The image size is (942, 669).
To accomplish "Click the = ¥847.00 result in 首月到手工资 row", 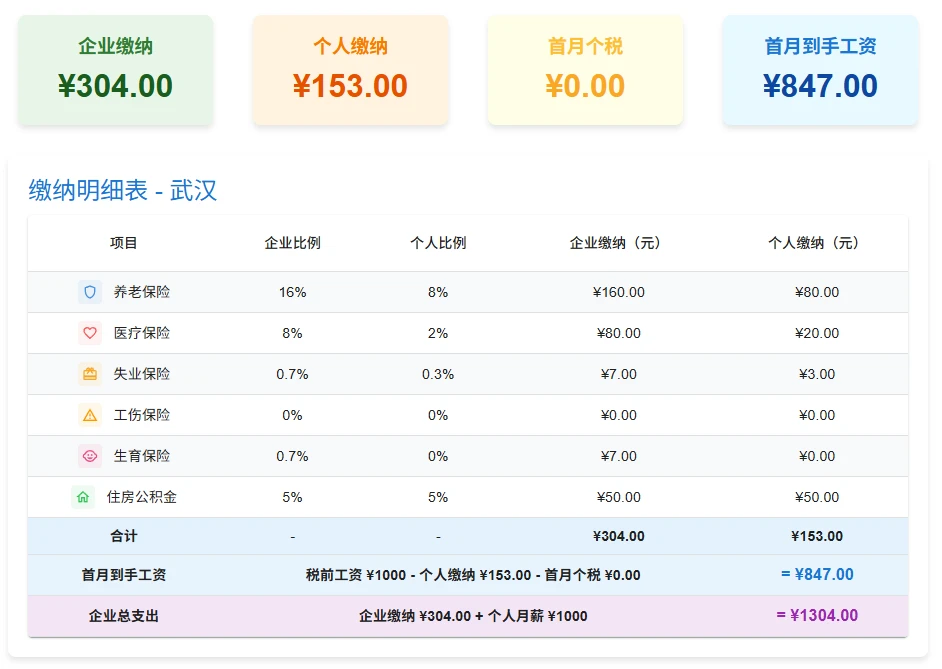I will pyautogui.click(x=817, y=574).
